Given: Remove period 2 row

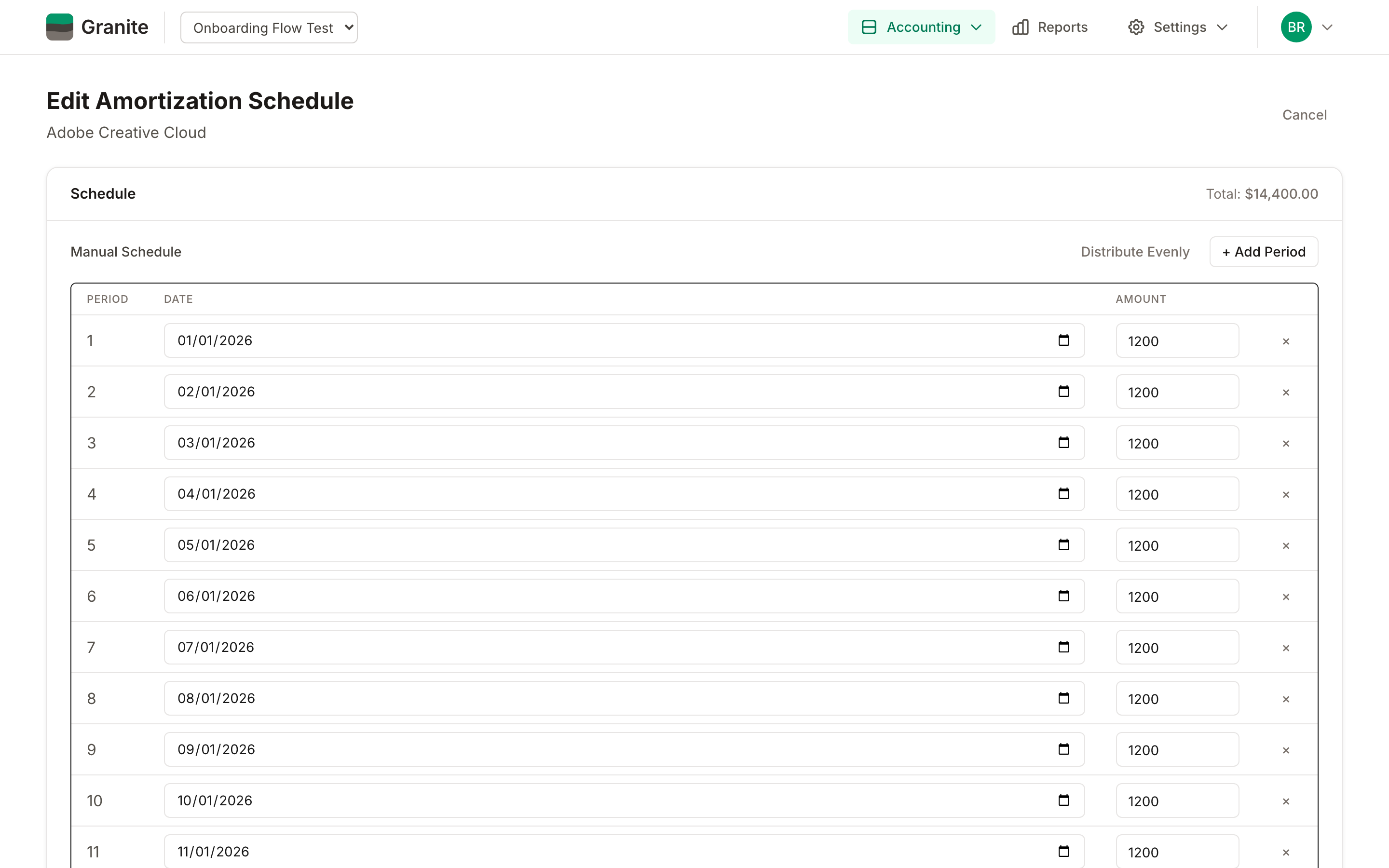Looking at the screenshot, I should 1286,392.
